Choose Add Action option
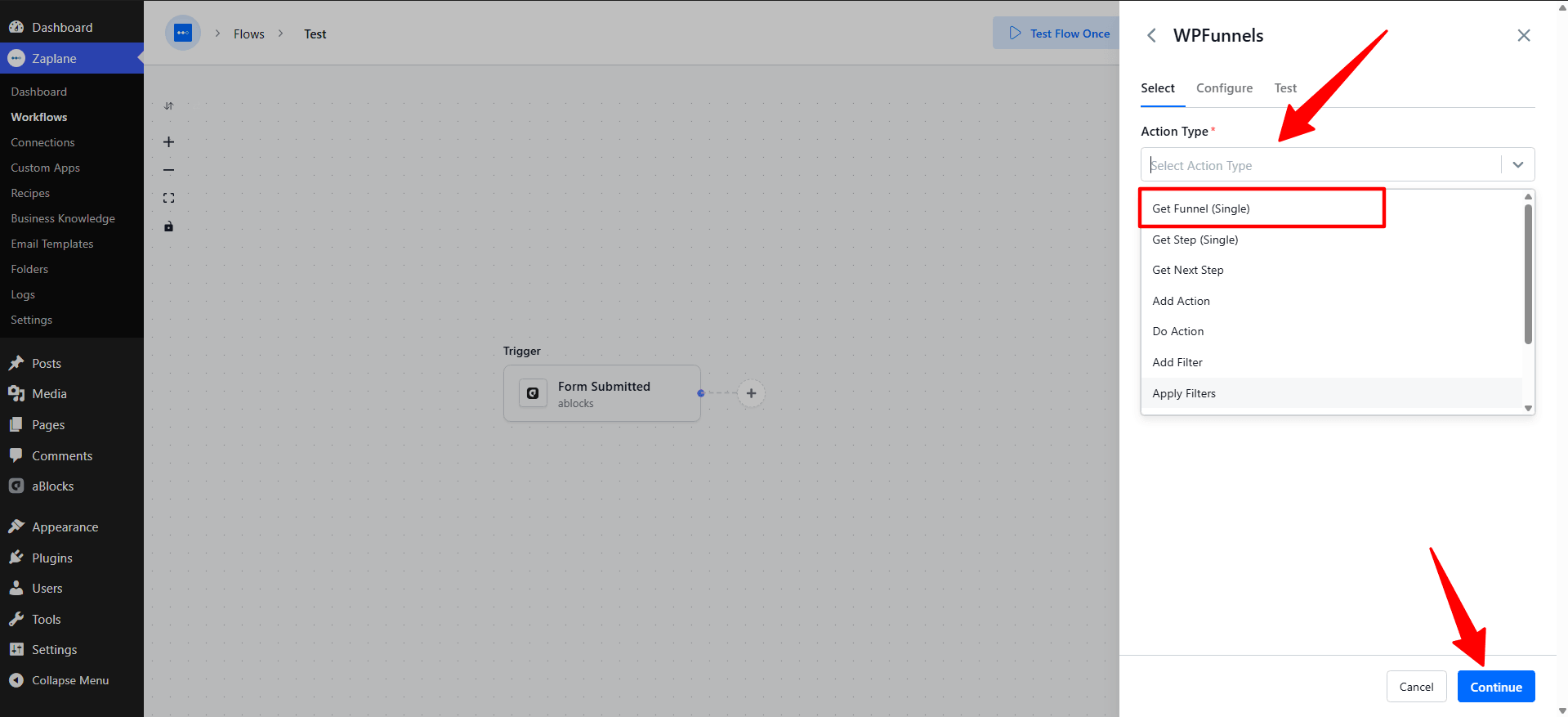Screen dimensions: 1568x717 pyautogui.click(x=1331, y=301)
